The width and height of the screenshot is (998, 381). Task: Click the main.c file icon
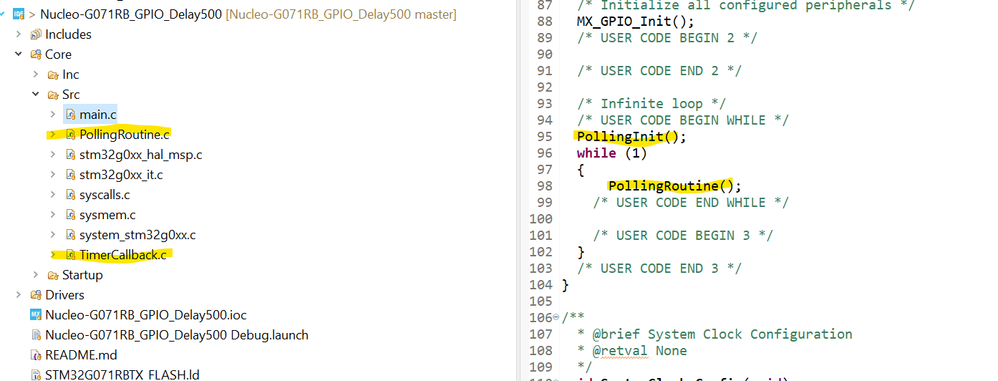pos(71,114)
